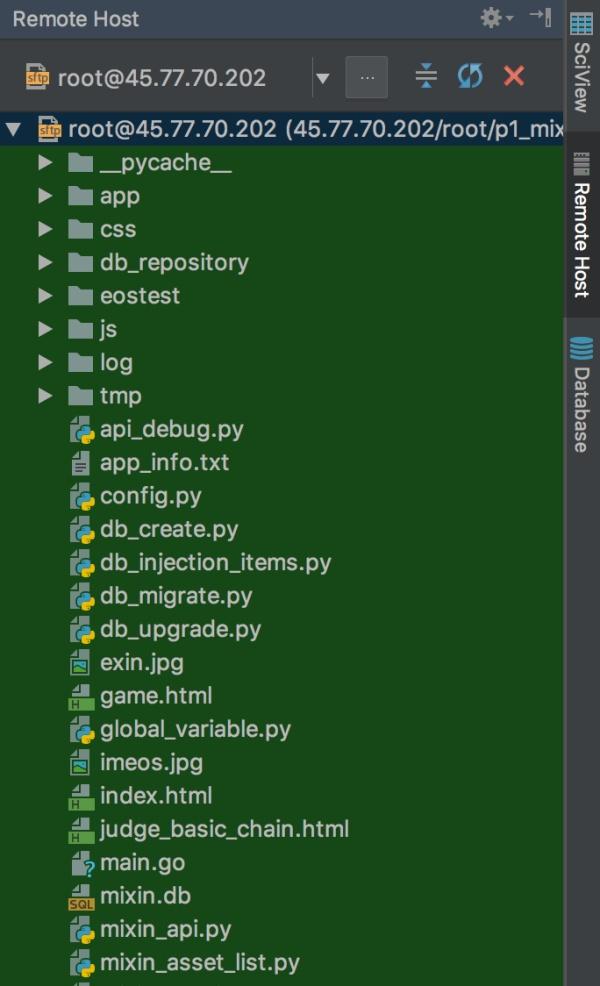Viewport: 600px width, 986px height.
Task: Click the hide panel arrow icon
Action: coord(542,17)
